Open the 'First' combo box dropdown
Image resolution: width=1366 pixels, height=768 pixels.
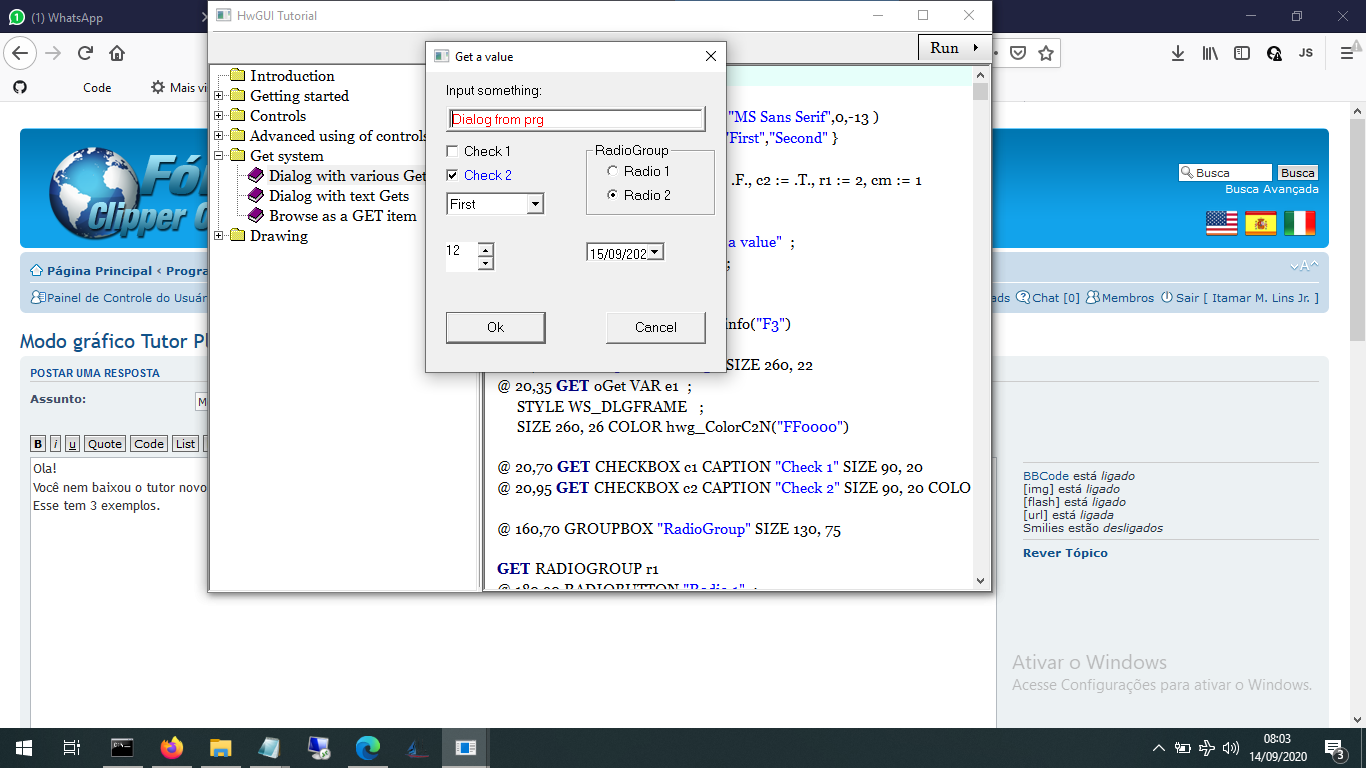tap(535, 204)
